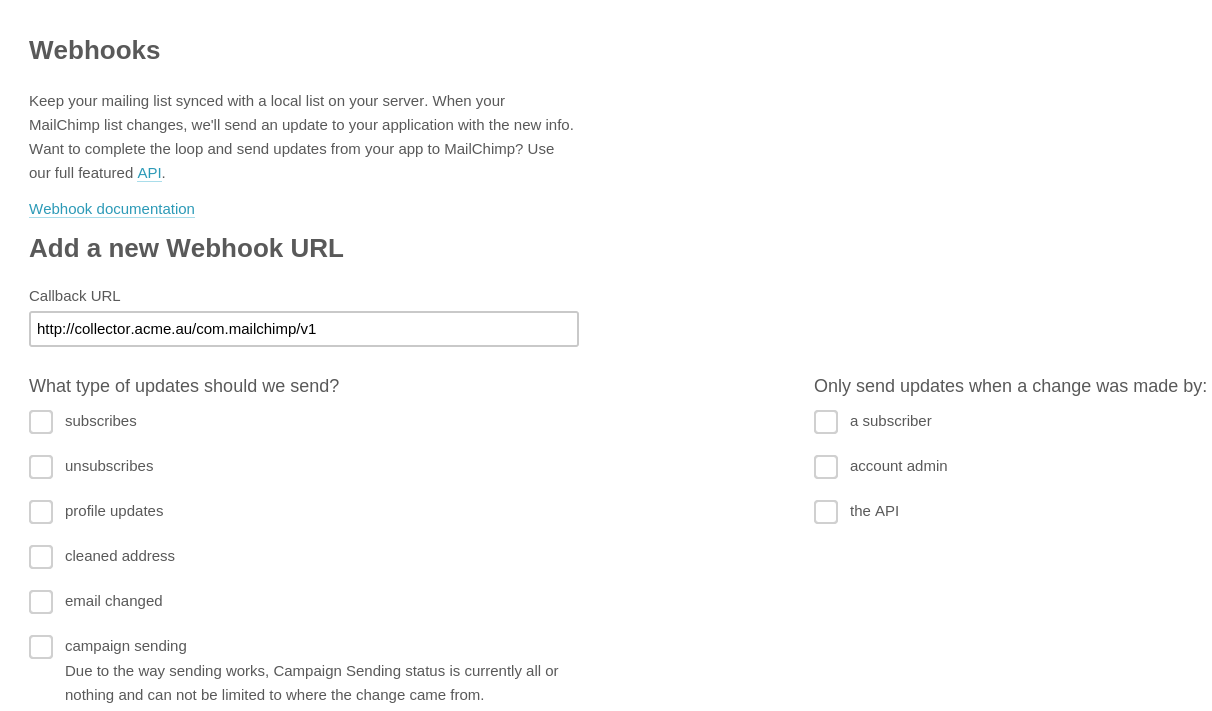Toggle the cleaned address checkbox

41,557
